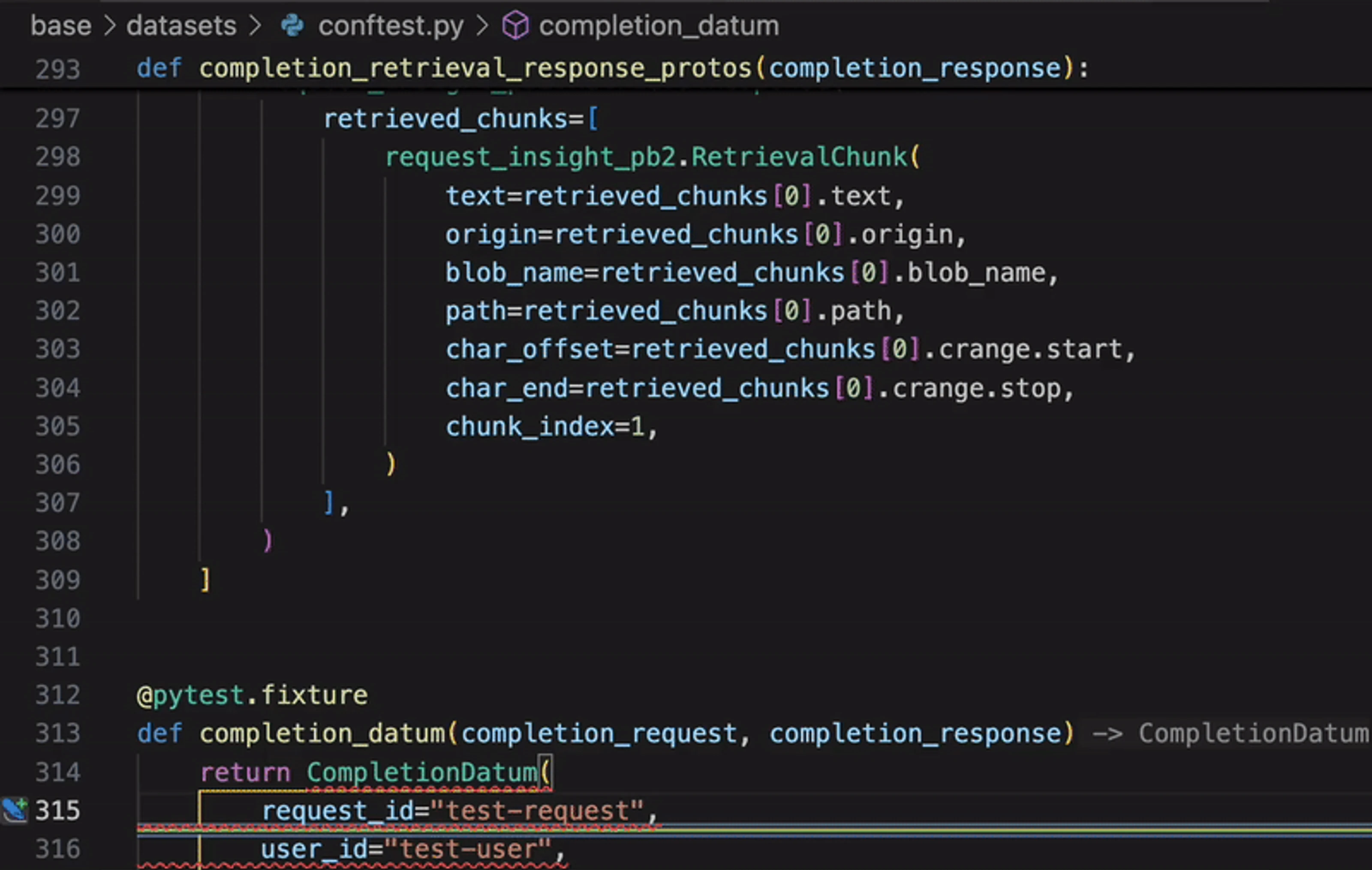The image size is (1372, 870).
Task: Open the datasets breadcrumb segment
Action: pos(181,26)
